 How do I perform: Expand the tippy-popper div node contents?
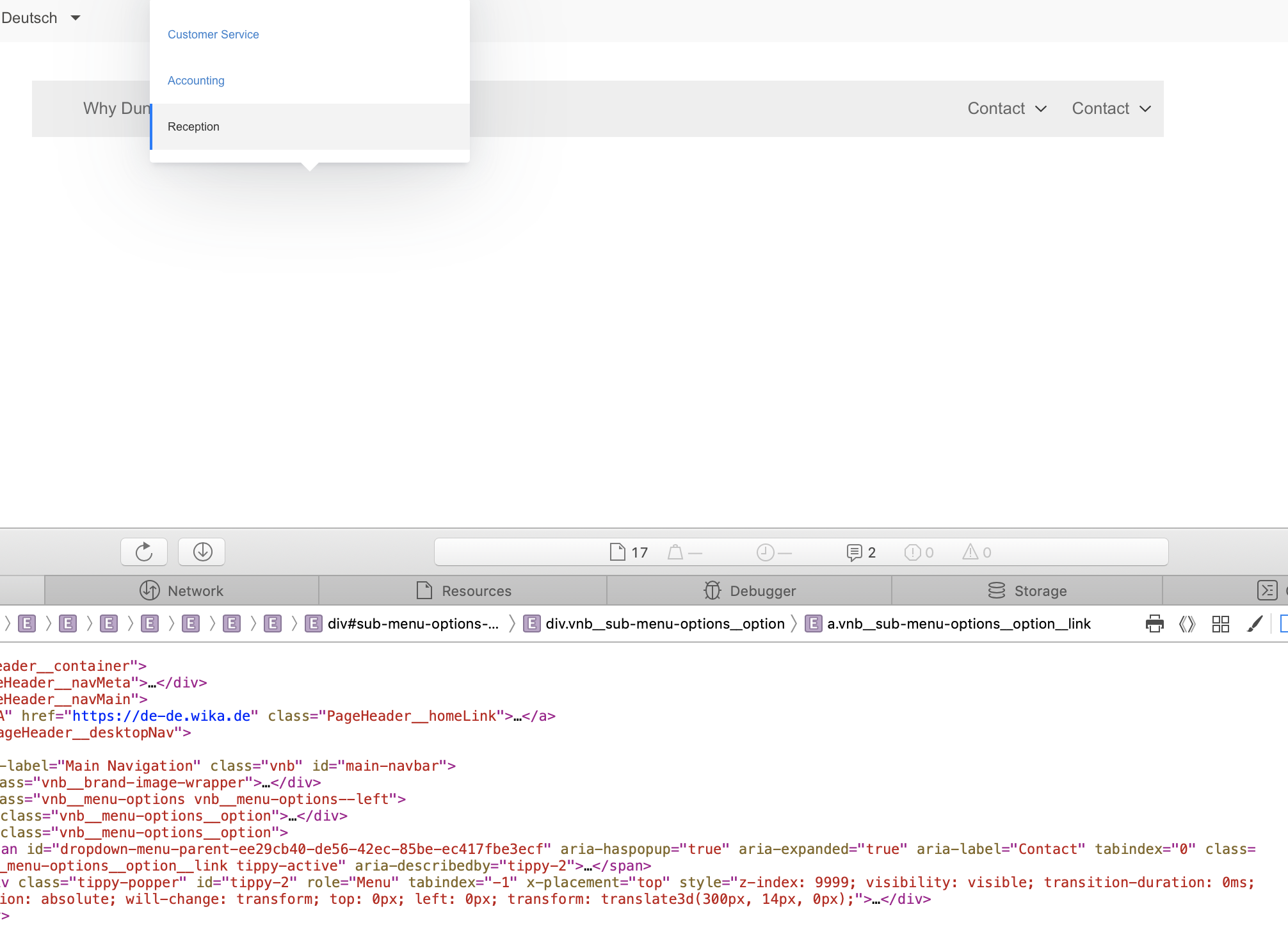point(876,899)
